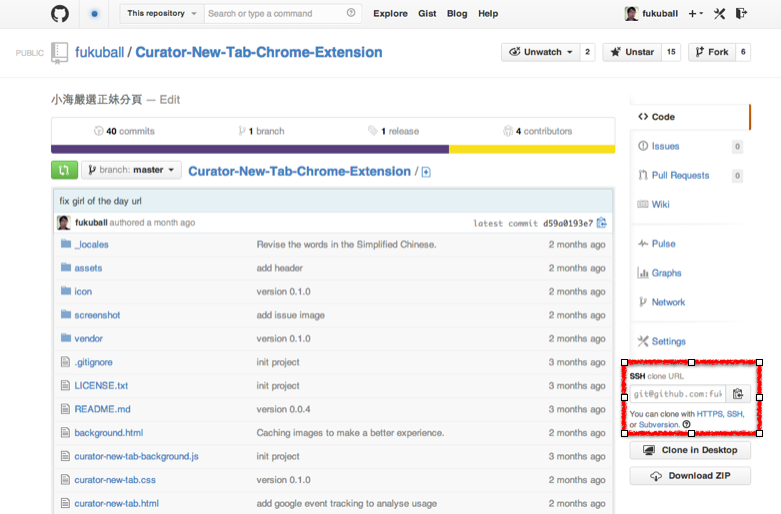Open the Blog menu item
781x514 pixels.
click(457, 13)
